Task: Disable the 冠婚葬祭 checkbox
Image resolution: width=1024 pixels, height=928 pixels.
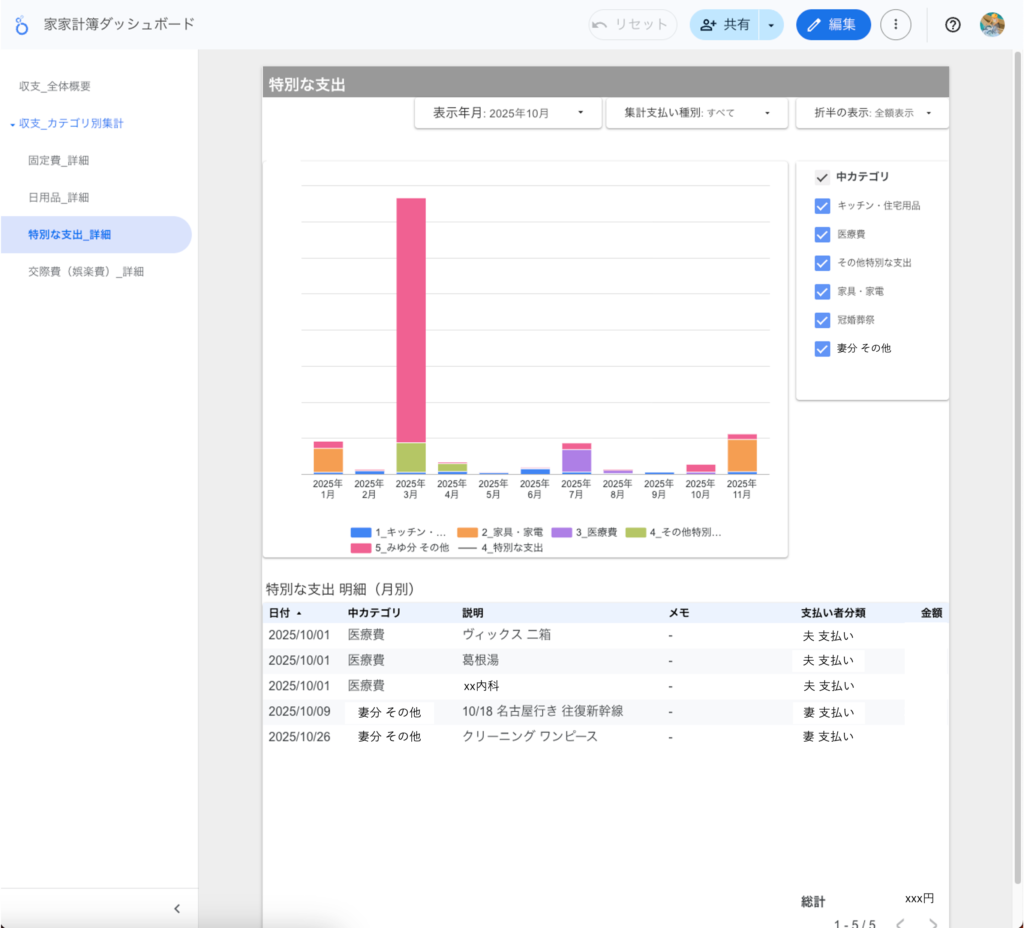Action: pyautogui.click(x=822, y=320)
